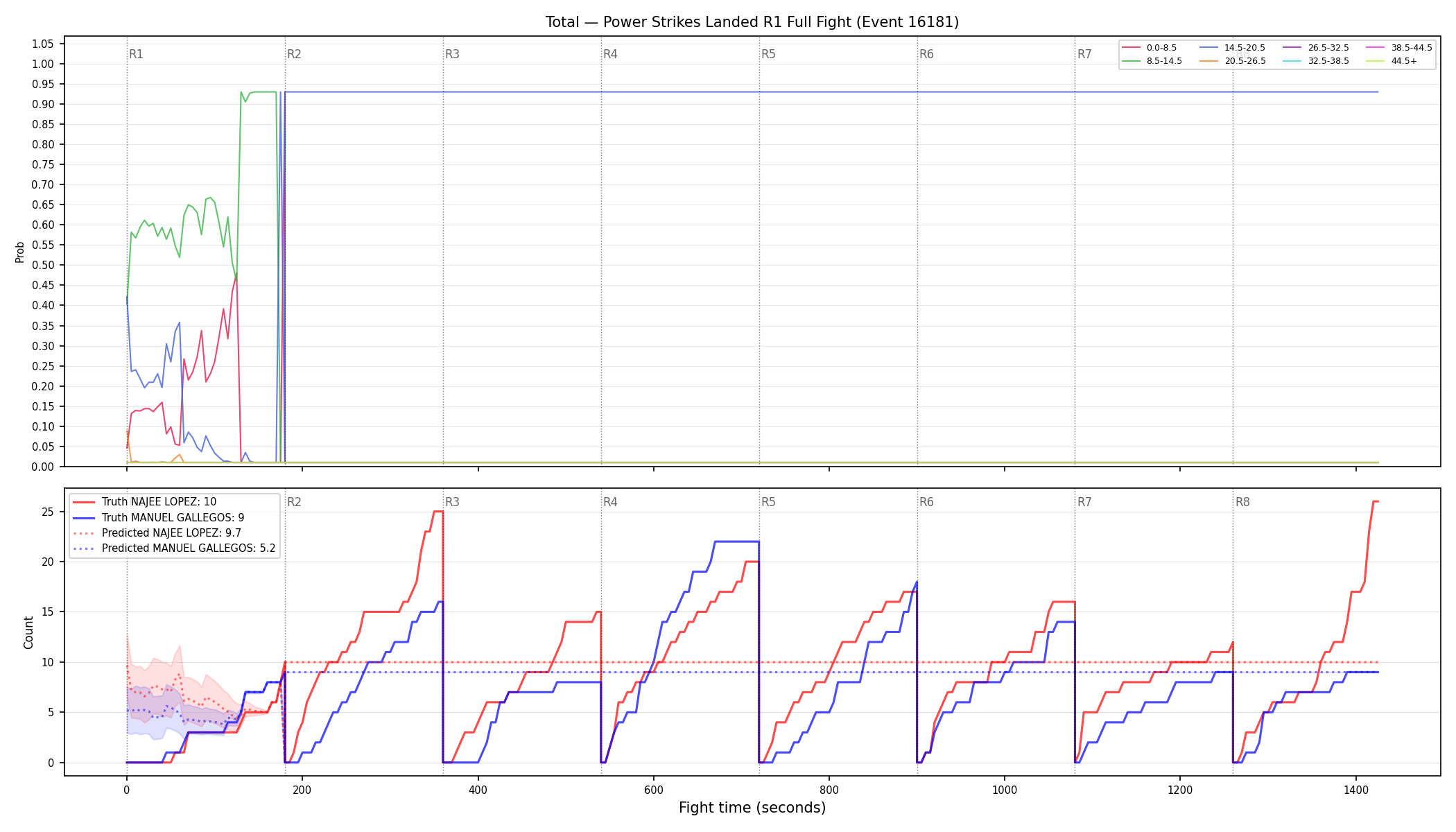The height and width of the screenshot is (832, 1456).
Task: Click the Fight time (seconds) axis label
Action: pos(752,808)
